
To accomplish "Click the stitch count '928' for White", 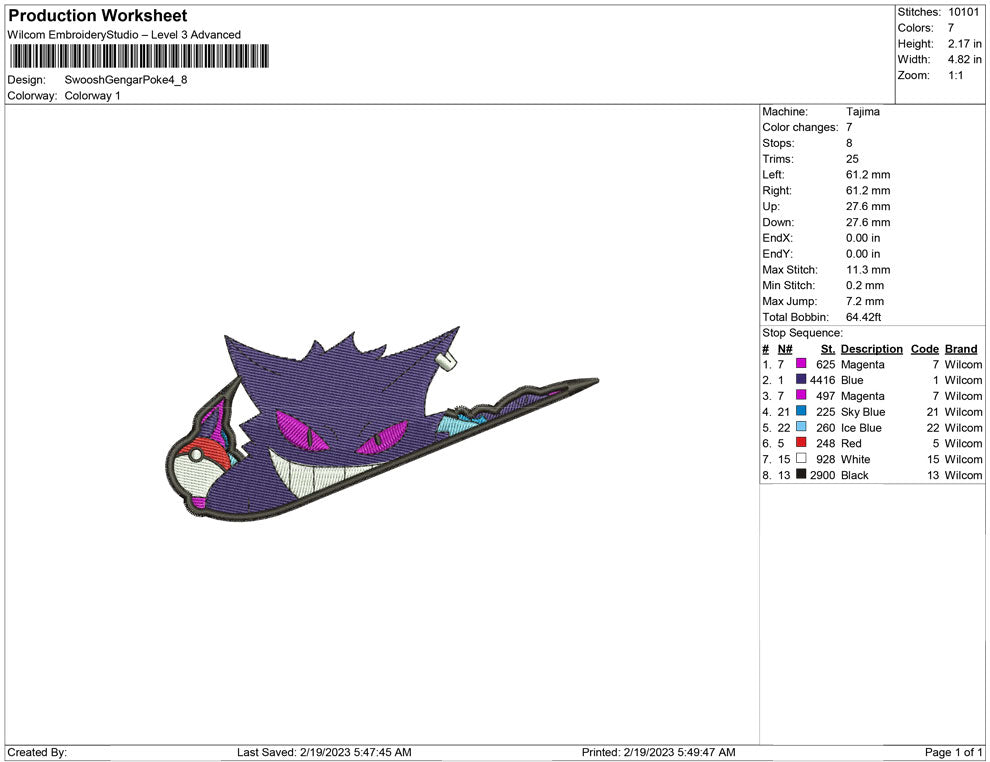I will (825, 459).
